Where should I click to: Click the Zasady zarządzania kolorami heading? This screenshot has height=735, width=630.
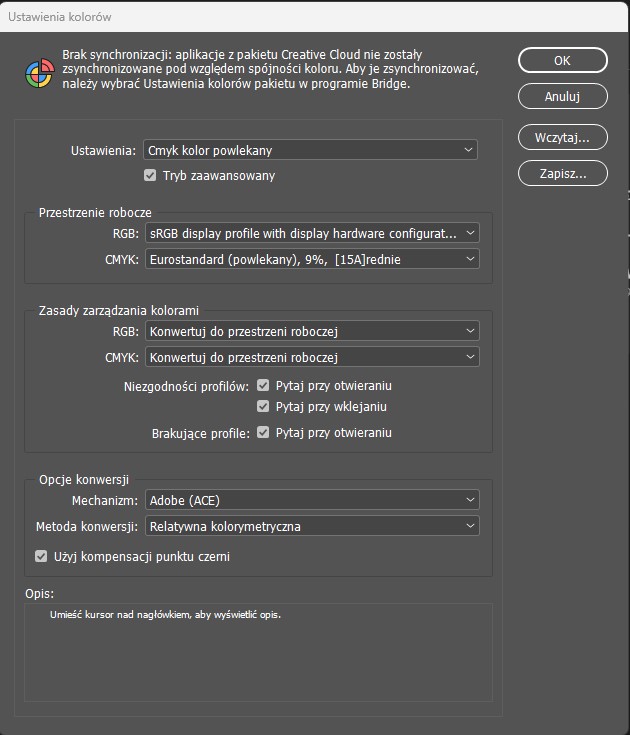click(119, 310)
